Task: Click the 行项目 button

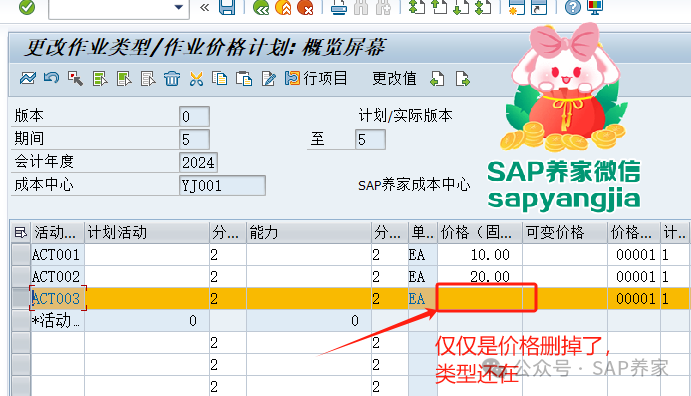Action: pyautogui.click(x=316, y=79)
